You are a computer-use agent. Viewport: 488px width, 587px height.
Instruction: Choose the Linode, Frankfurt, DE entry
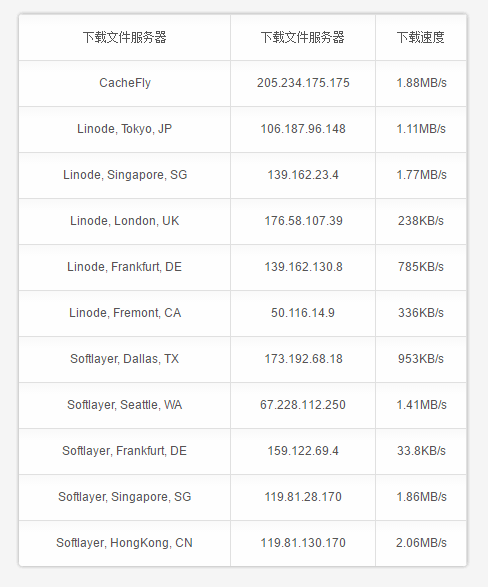[125, 267]
